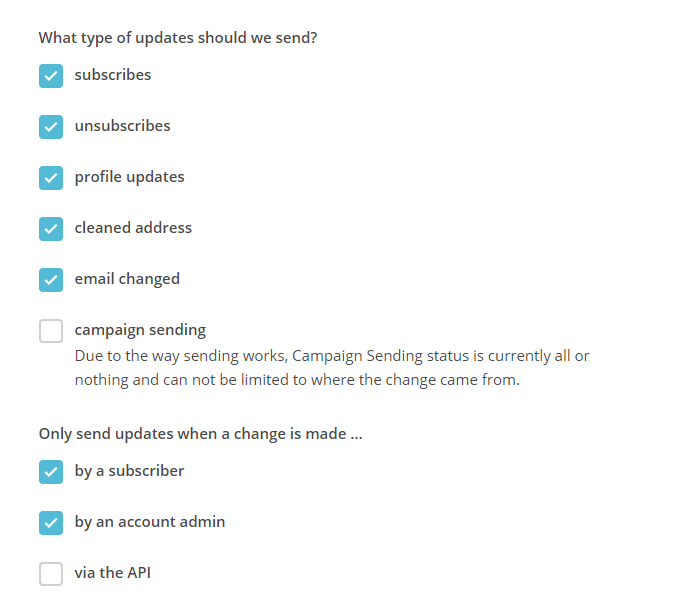Click the "subscribes" label text
The image size is (681, 597).
coord(113,75)
